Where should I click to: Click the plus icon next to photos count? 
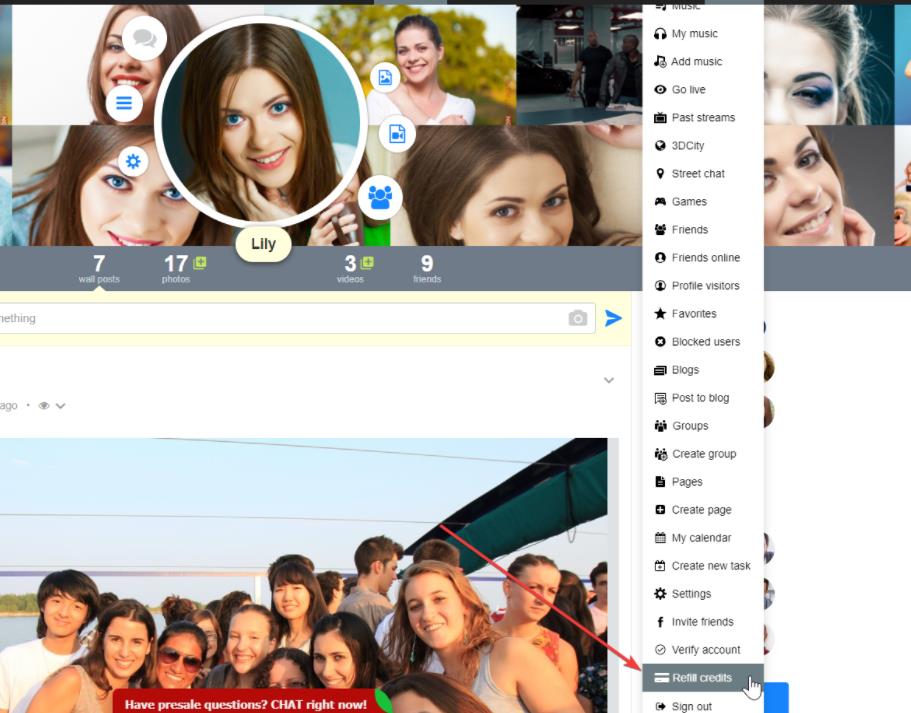pos(200,263)
